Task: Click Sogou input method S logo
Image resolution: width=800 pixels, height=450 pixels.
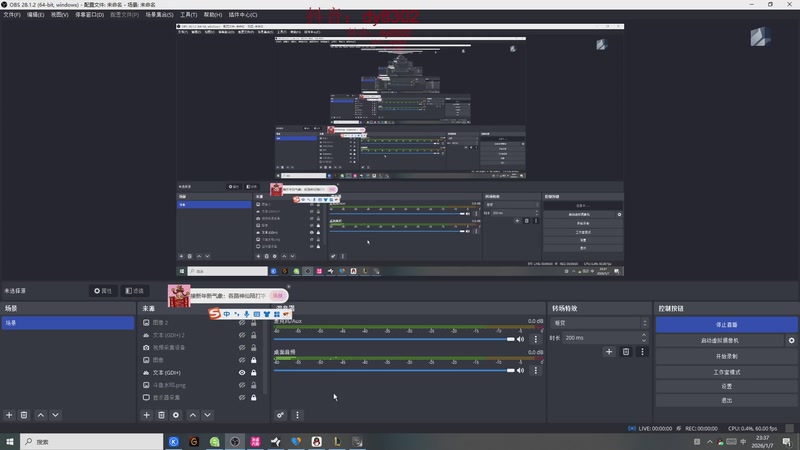Action: (x=215, y=314)
